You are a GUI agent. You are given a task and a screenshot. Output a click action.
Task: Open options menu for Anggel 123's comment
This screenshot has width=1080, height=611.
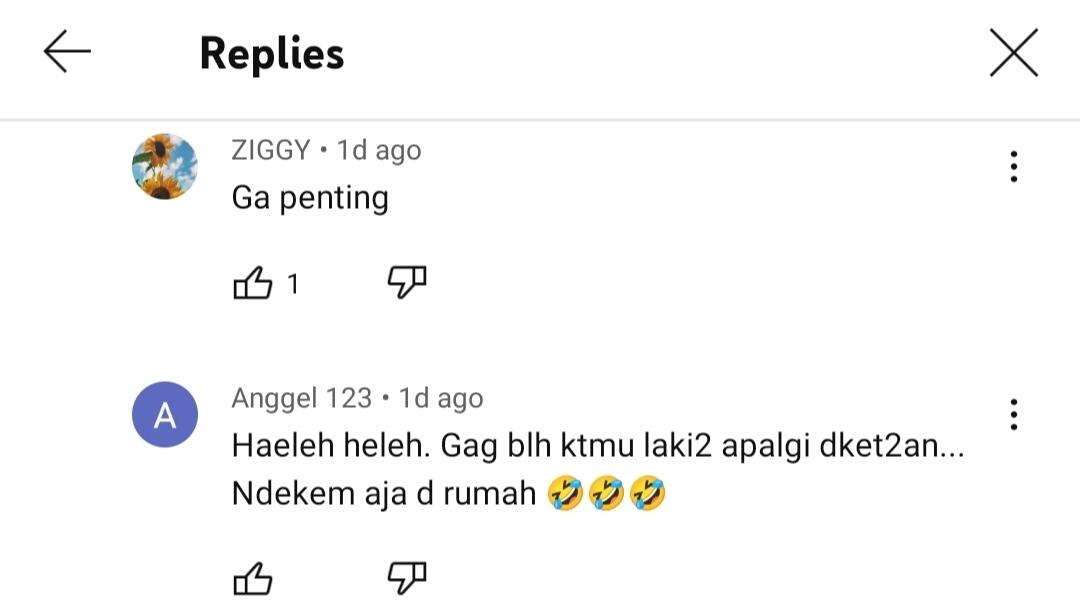[1014, 412]
